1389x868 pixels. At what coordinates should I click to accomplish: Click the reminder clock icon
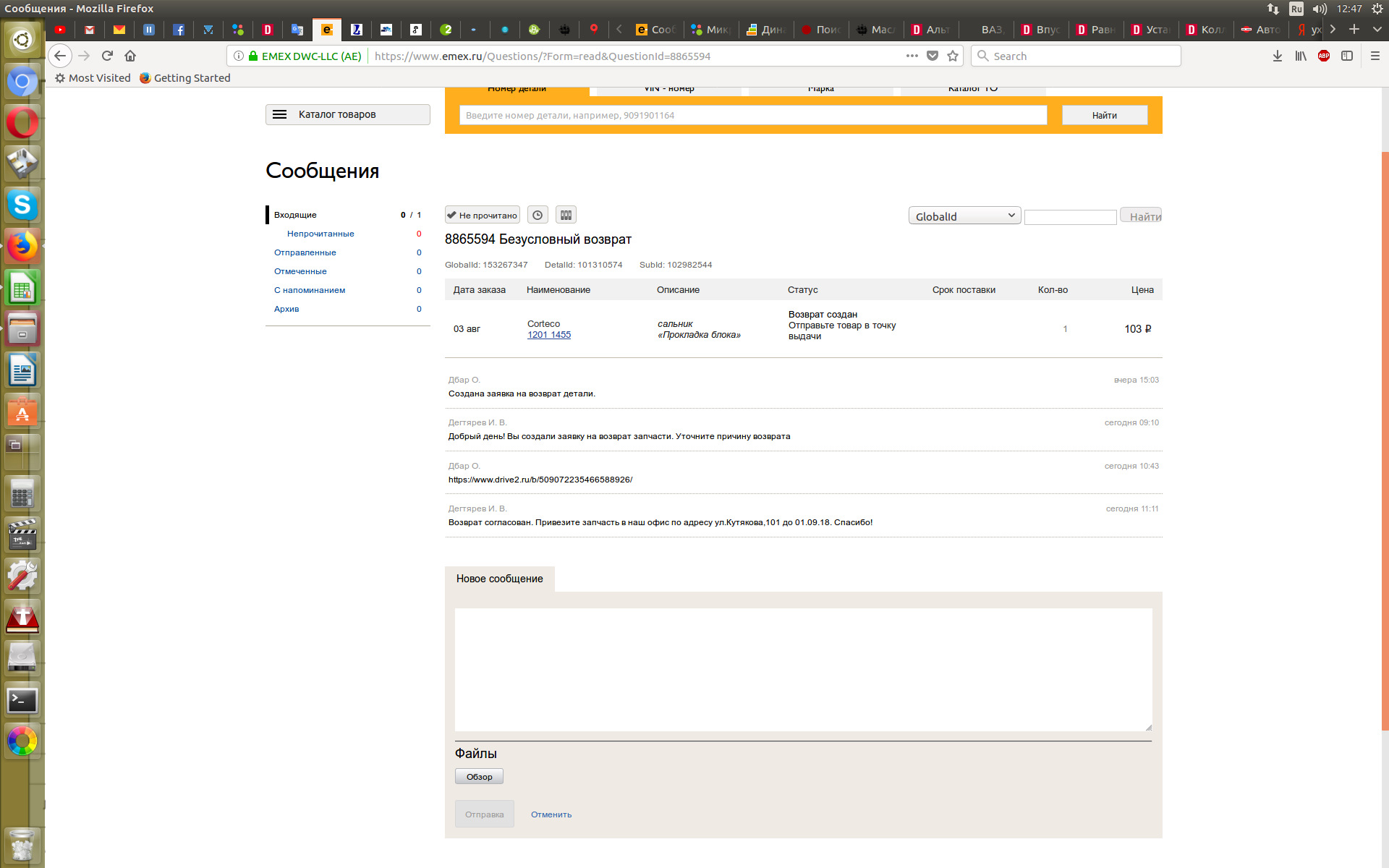click(537, 215)
